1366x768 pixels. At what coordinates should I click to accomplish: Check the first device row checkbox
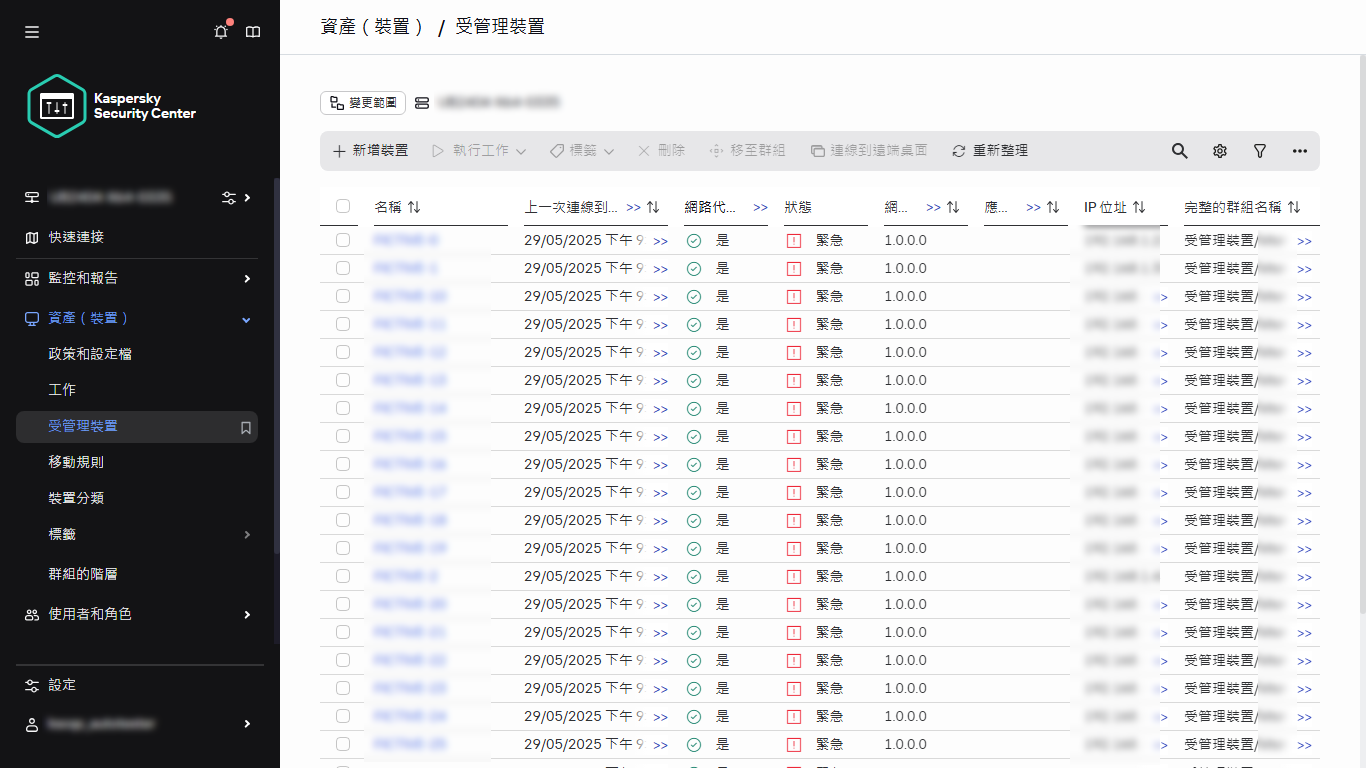(343, 240)
